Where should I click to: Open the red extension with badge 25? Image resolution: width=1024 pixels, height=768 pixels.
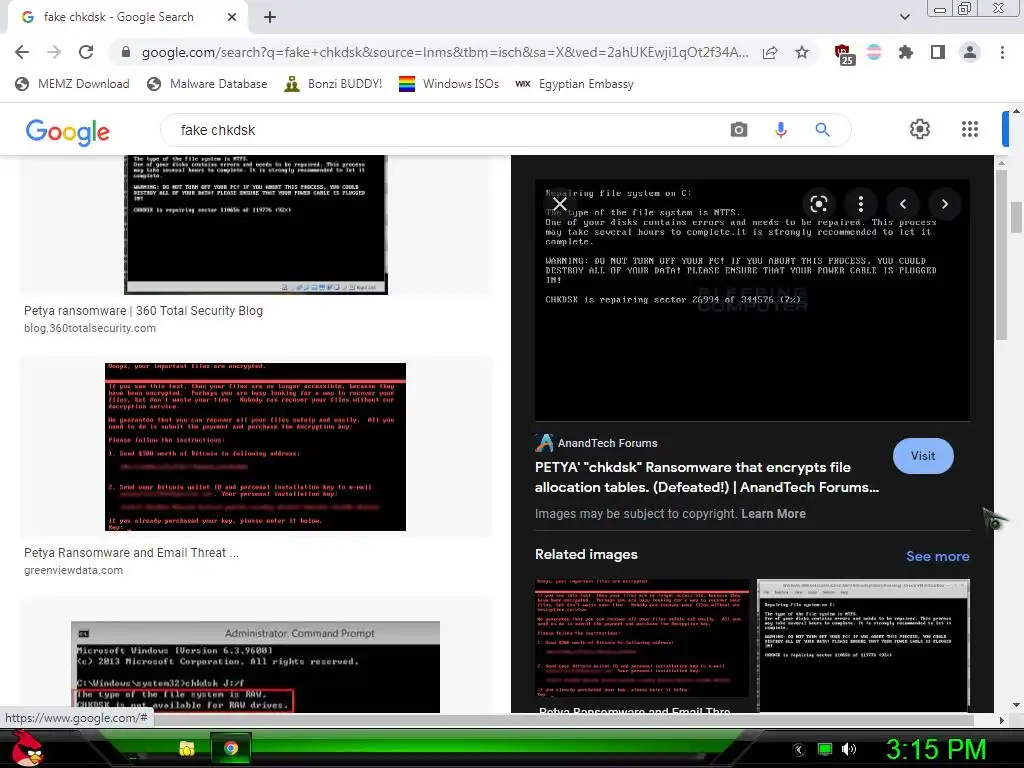pyautogui.click(x=844, y=54)
